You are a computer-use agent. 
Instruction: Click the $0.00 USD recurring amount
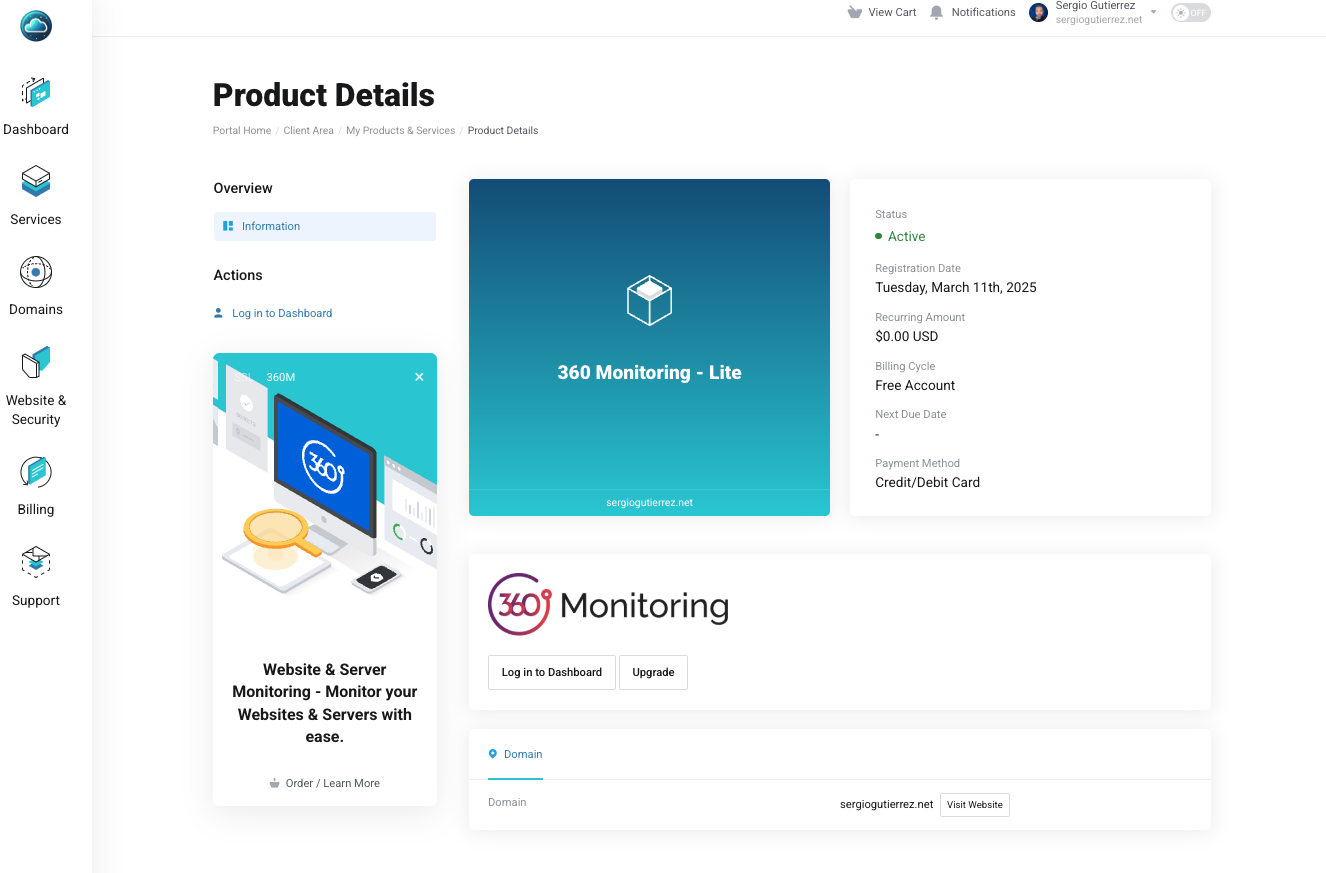(906, 336)
